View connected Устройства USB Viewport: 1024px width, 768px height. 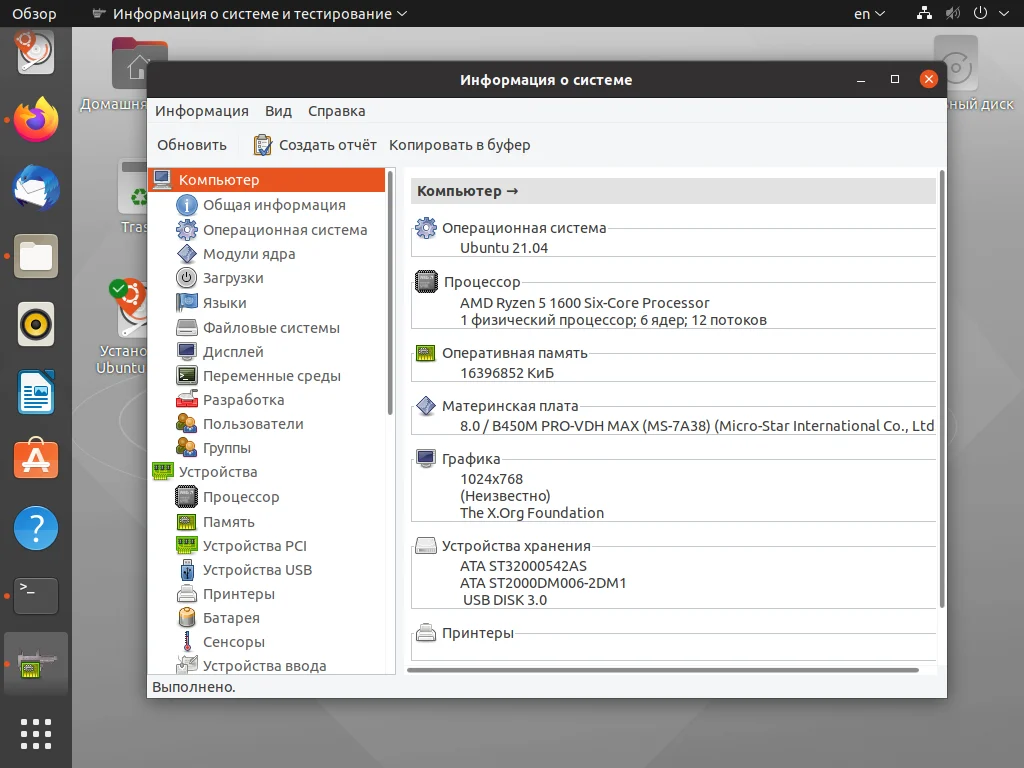pyautogui.click(x=253, y=569)
